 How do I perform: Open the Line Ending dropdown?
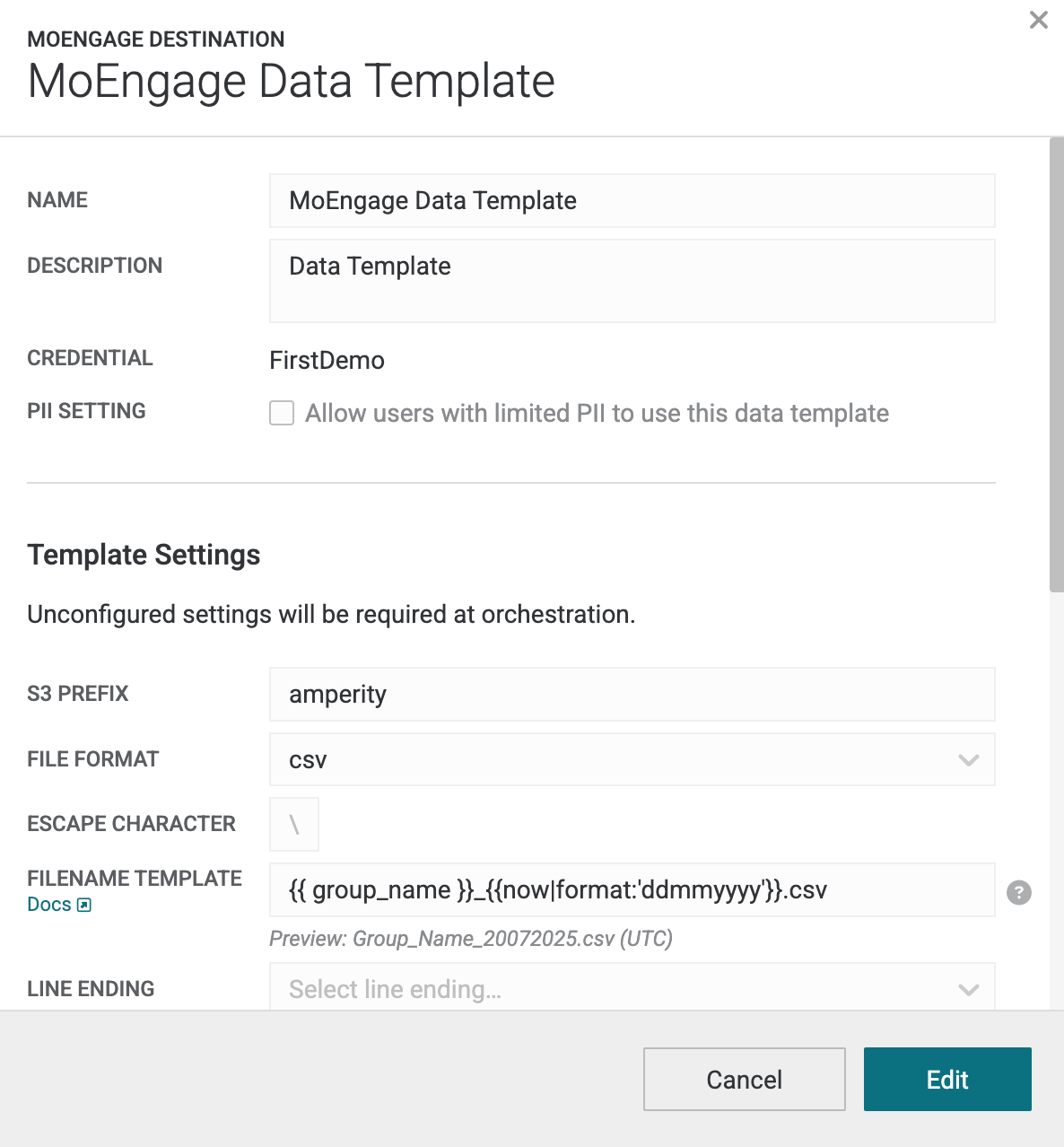coord(632,987)
